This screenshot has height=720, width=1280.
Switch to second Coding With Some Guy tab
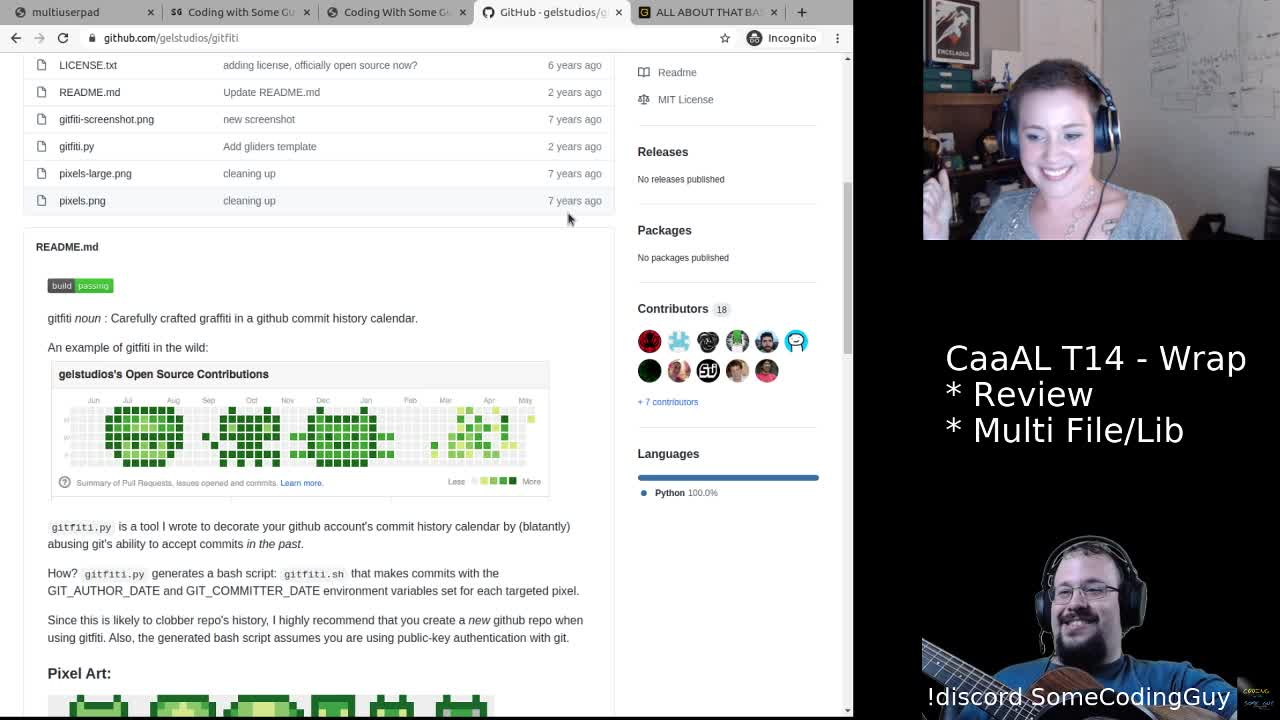[396, 12]
